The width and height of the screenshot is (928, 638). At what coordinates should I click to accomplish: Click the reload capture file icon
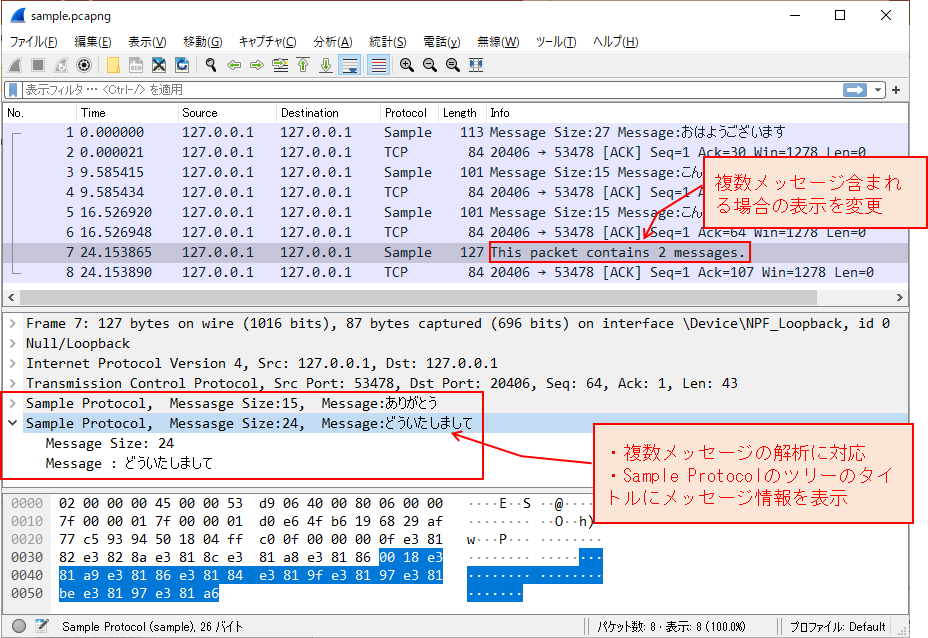[x=182, y=65]
